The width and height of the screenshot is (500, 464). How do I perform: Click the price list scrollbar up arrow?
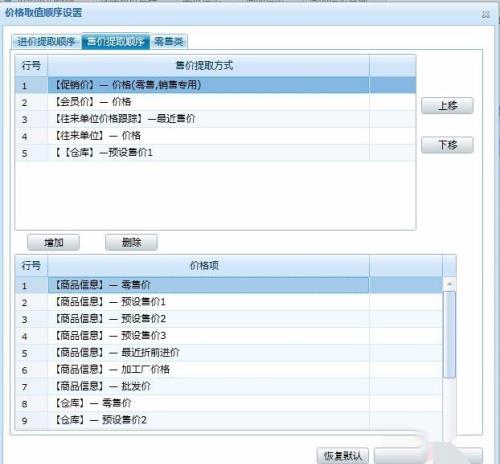[449, 284]
